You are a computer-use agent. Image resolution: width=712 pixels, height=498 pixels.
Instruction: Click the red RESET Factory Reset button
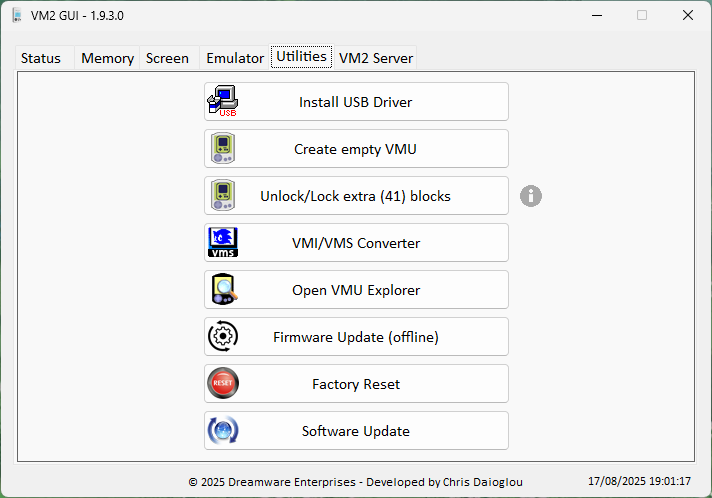(x=356, y=384)
